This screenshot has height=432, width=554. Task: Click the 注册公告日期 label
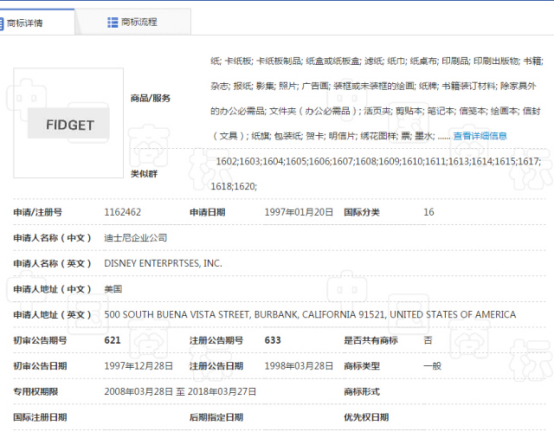(x=216, y=366)
